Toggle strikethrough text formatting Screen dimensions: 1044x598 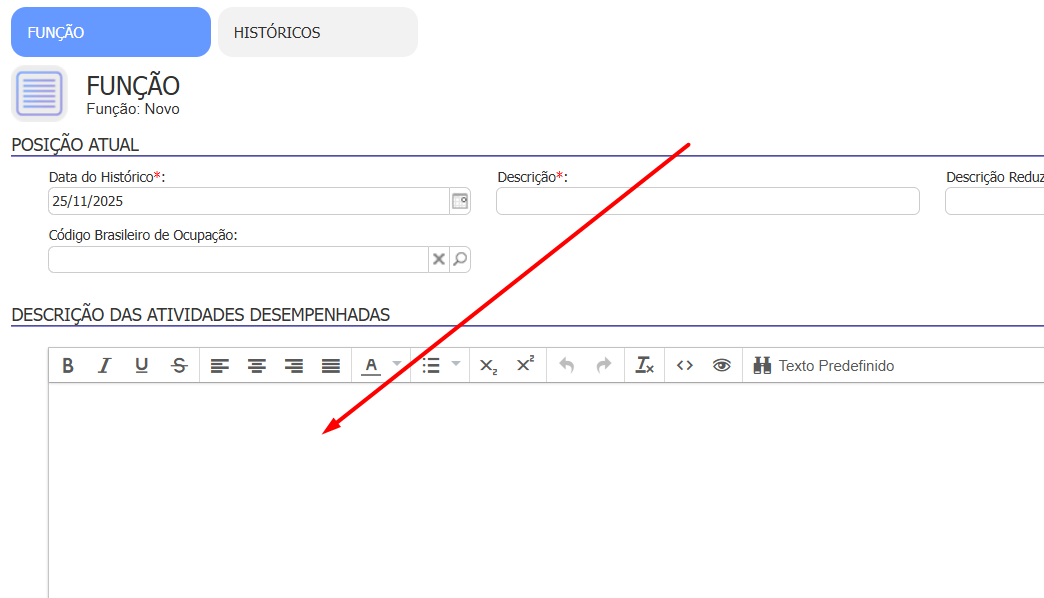click(179, 366)
